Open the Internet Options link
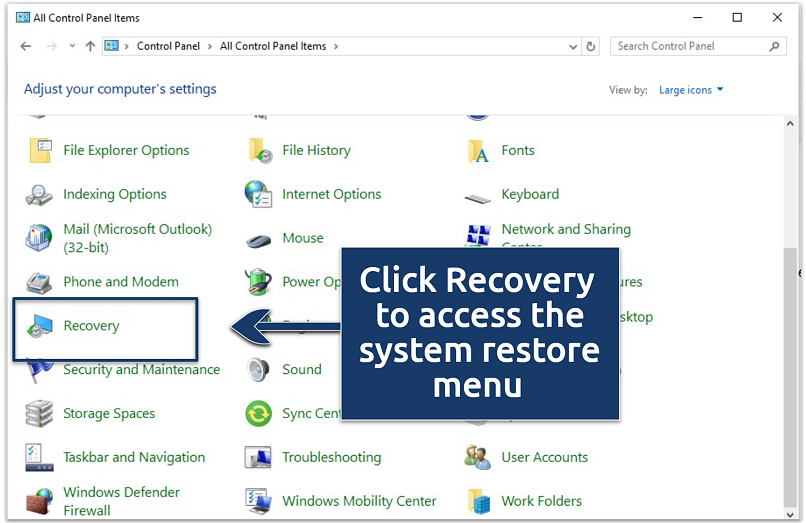Screen dimensions: 806x523 [331, 195]
